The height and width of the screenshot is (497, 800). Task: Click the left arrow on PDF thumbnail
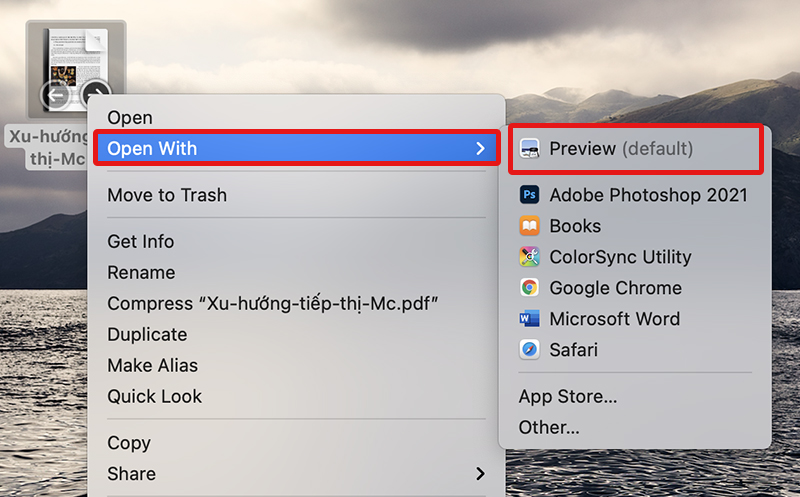[55, 95]
